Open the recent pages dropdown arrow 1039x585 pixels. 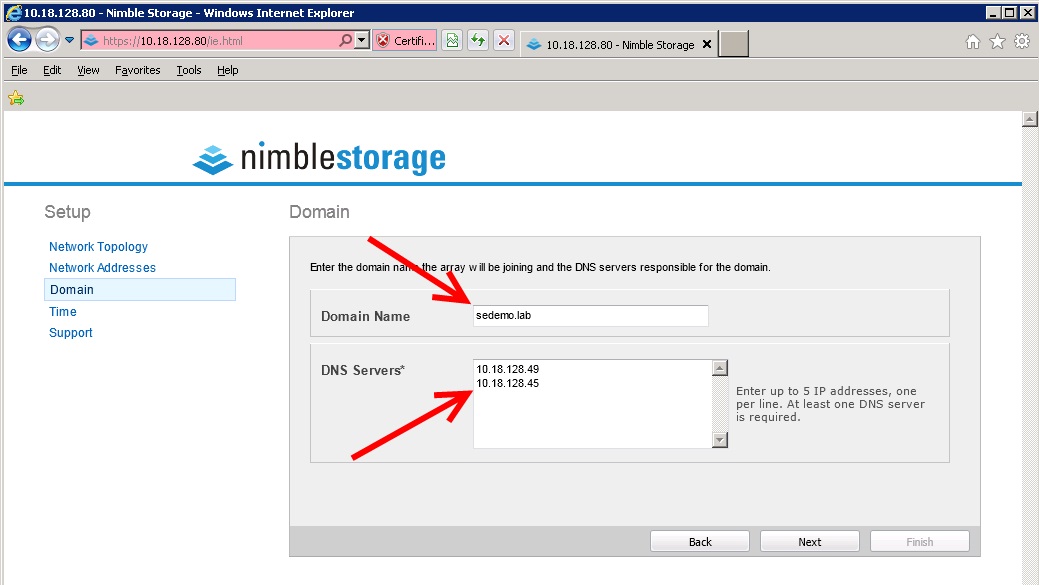point(69,40)
